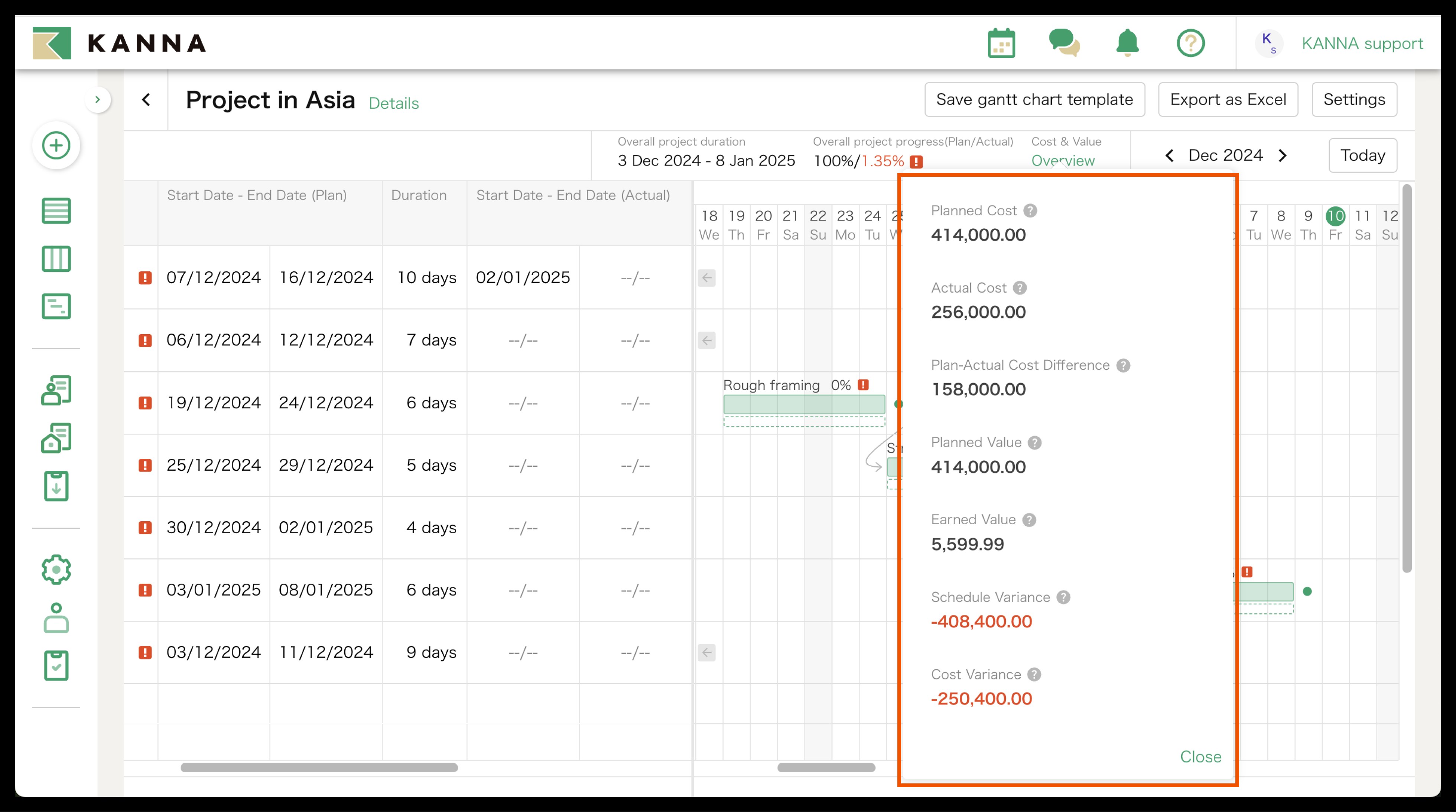1456x812 pixels.
Task: Click Save gantt chart template button
Action: 1034,100
